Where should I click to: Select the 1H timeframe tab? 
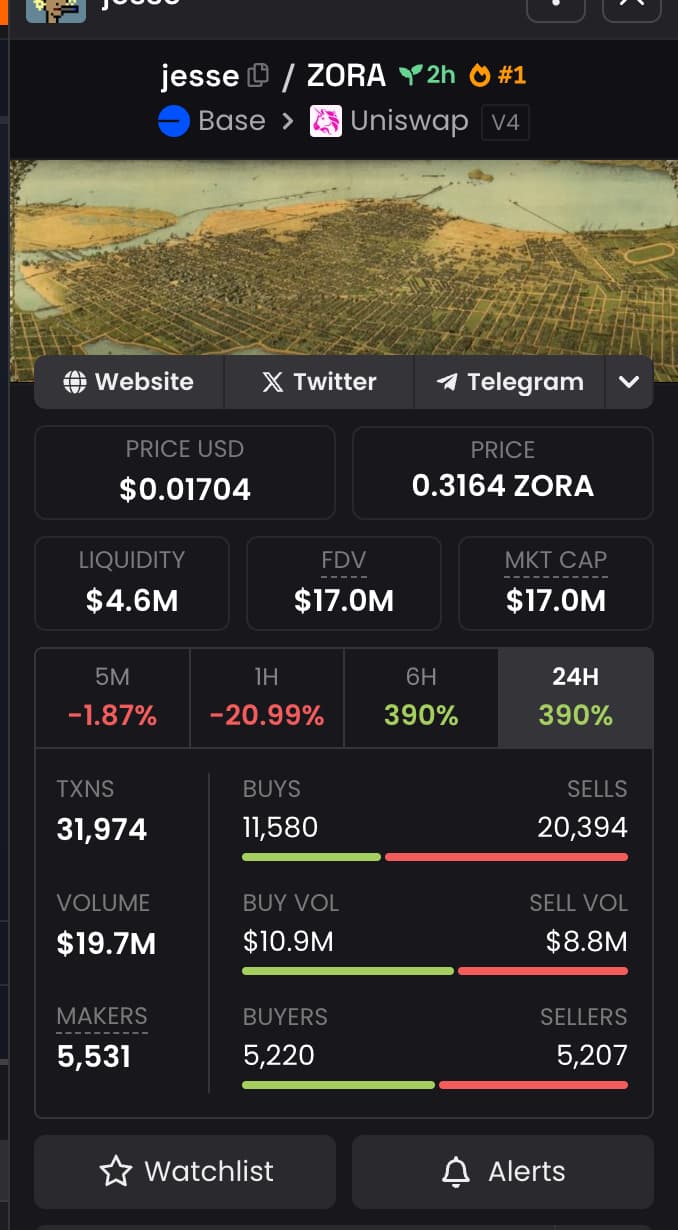[266, 697]
